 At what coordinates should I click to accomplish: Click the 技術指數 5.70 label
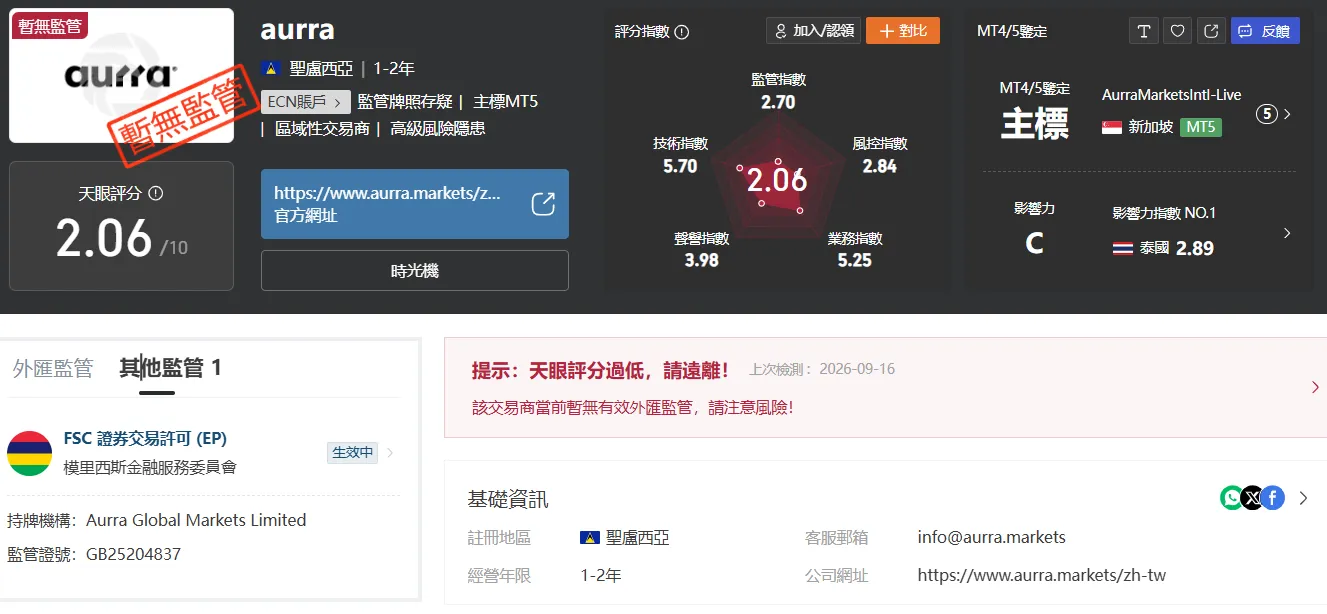(x=680, y=155)
